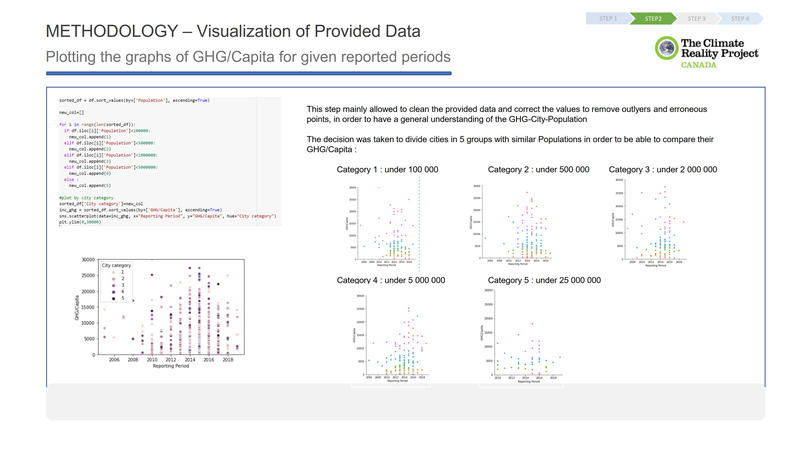
Task: Select the STEP 4 progress arrow
Action: (740, 19)
